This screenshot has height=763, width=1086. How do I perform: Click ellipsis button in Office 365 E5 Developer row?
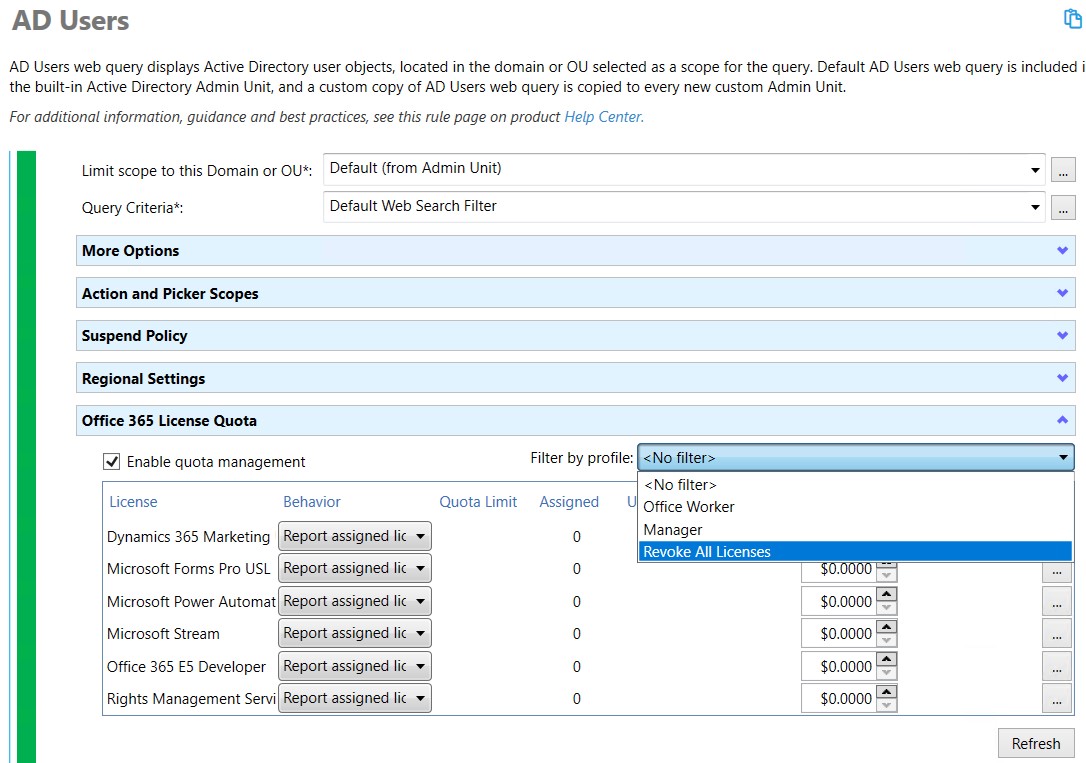[x=1056, y=666]
